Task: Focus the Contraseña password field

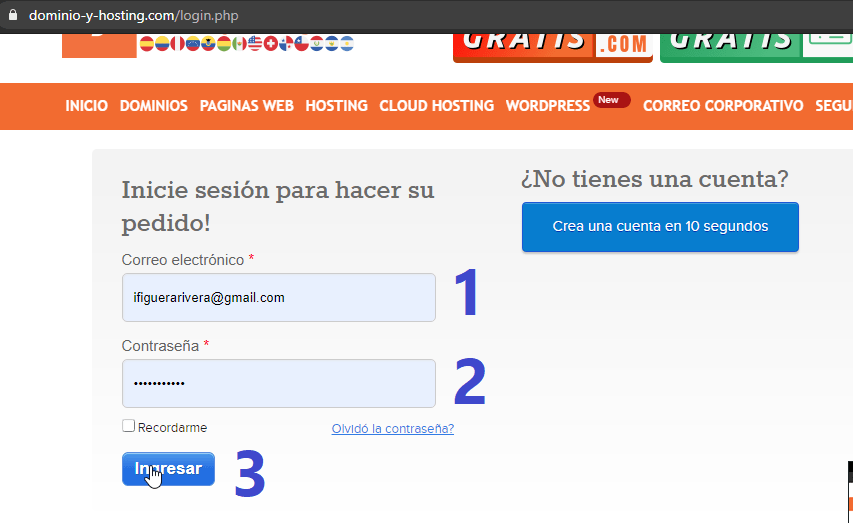Action: point(279,383)
